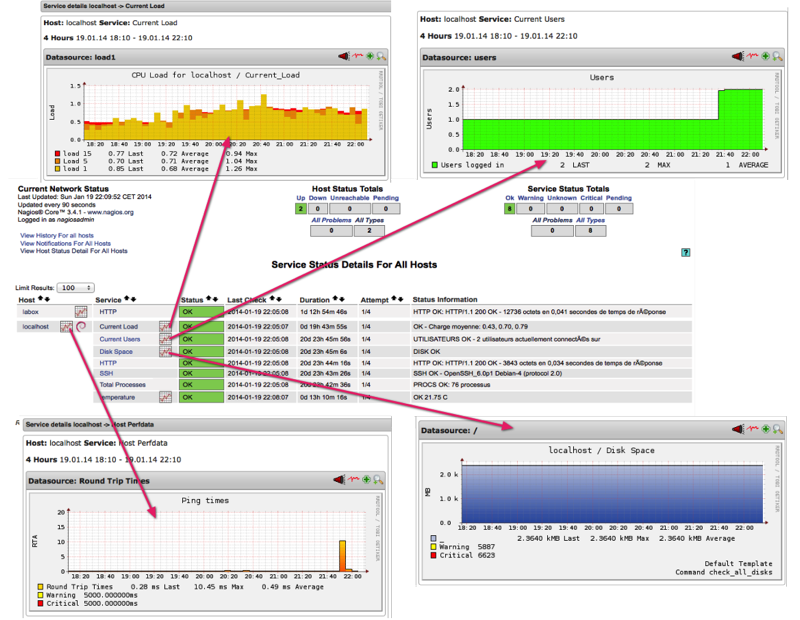Click red graph-line icon in users datasource panel
800x620 pixels.
(x=751, y=57)
